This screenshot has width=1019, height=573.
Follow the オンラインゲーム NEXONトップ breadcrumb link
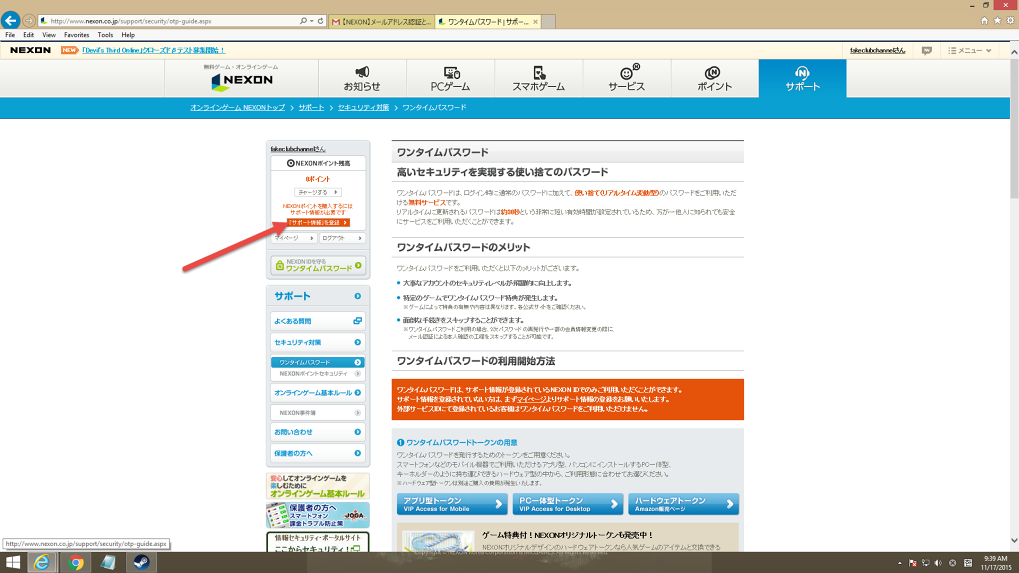(x=238, y=107)
